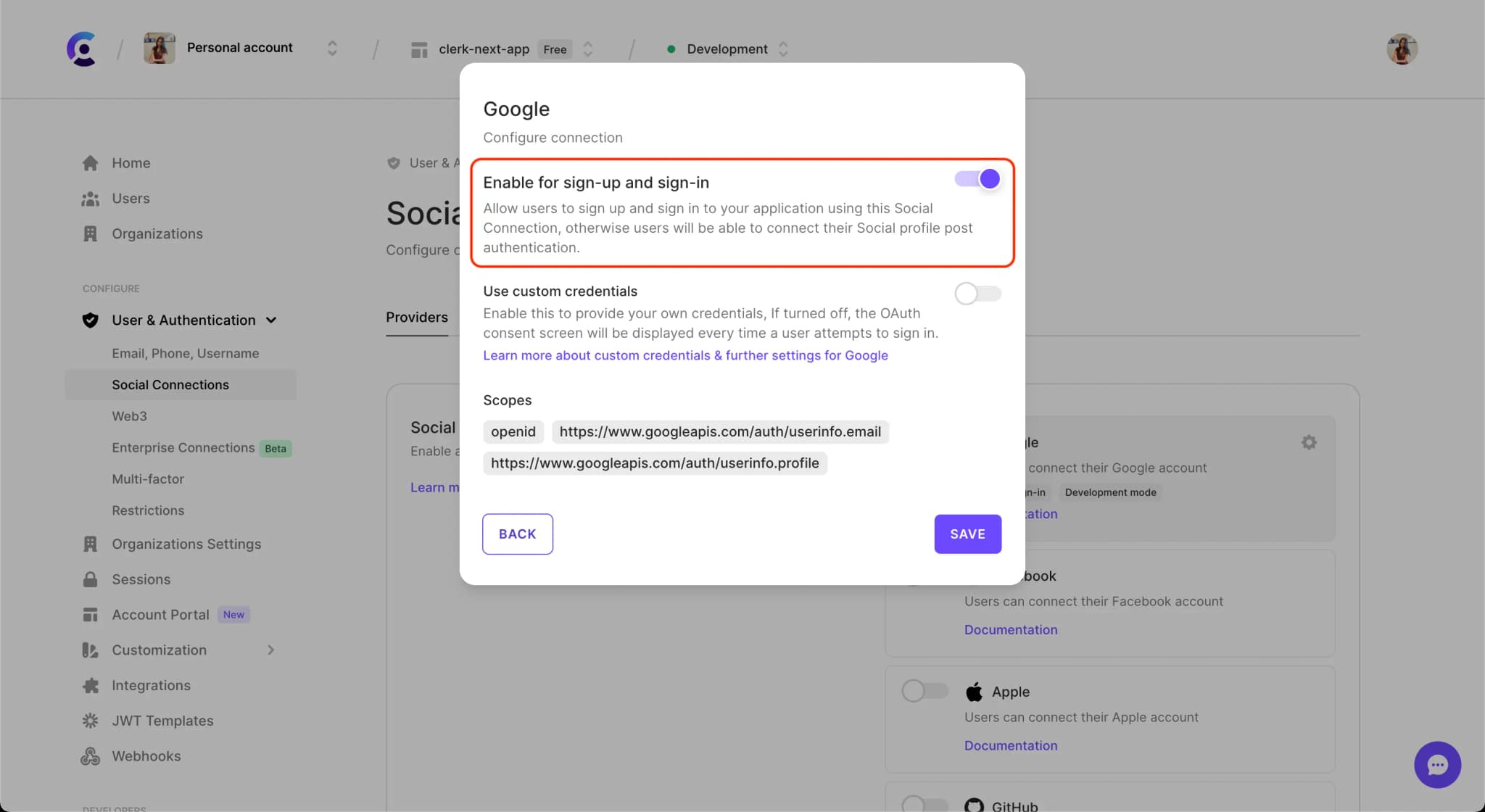Click the SAVE button

967,533
